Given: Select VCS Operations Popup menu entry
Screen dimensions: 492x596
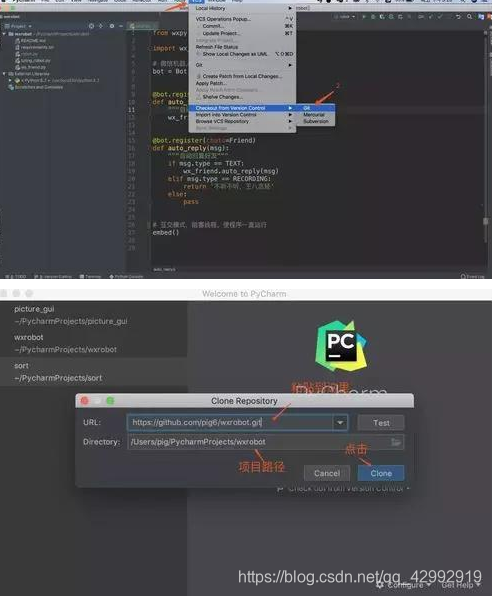Looking at the screenshot, I should click(242, 19).
